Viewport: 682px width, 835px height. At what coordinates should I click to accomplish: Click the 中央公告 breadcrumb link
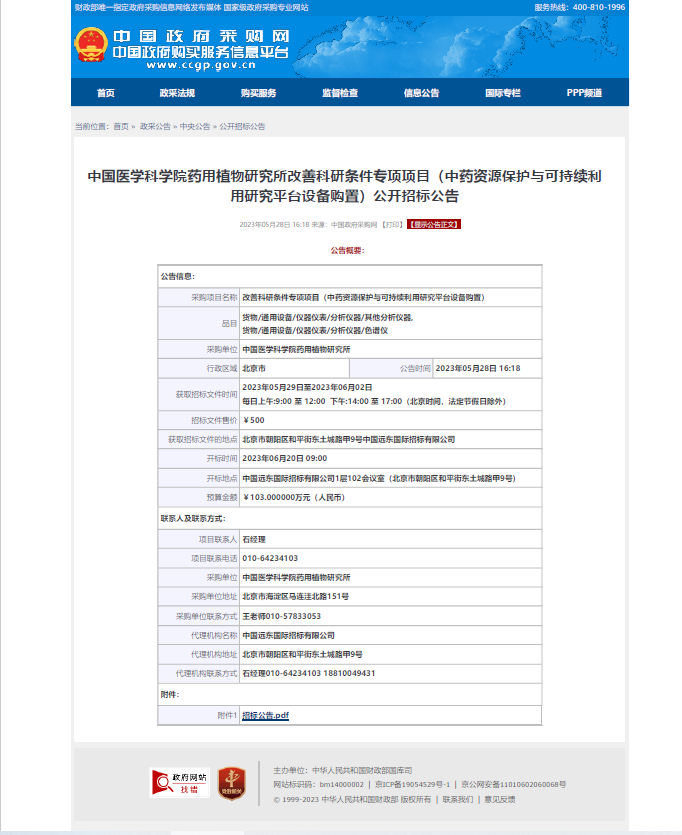point(195,126)
